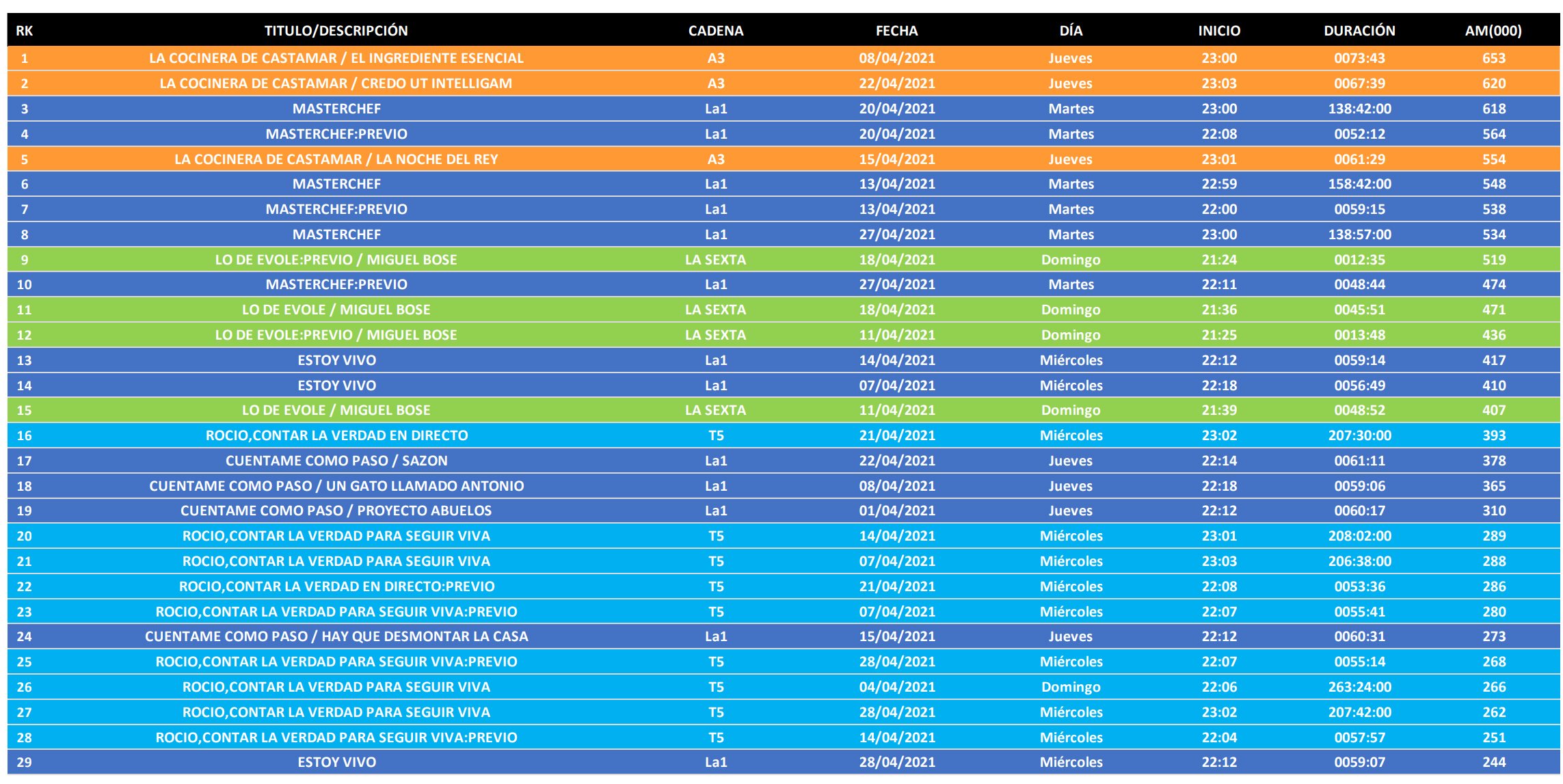Image resolution: width=1563 pixels, height=784 pixels.
Task: Select rank 9 LO DE EVOLE:PREVIO title
Action: point(336,260)
